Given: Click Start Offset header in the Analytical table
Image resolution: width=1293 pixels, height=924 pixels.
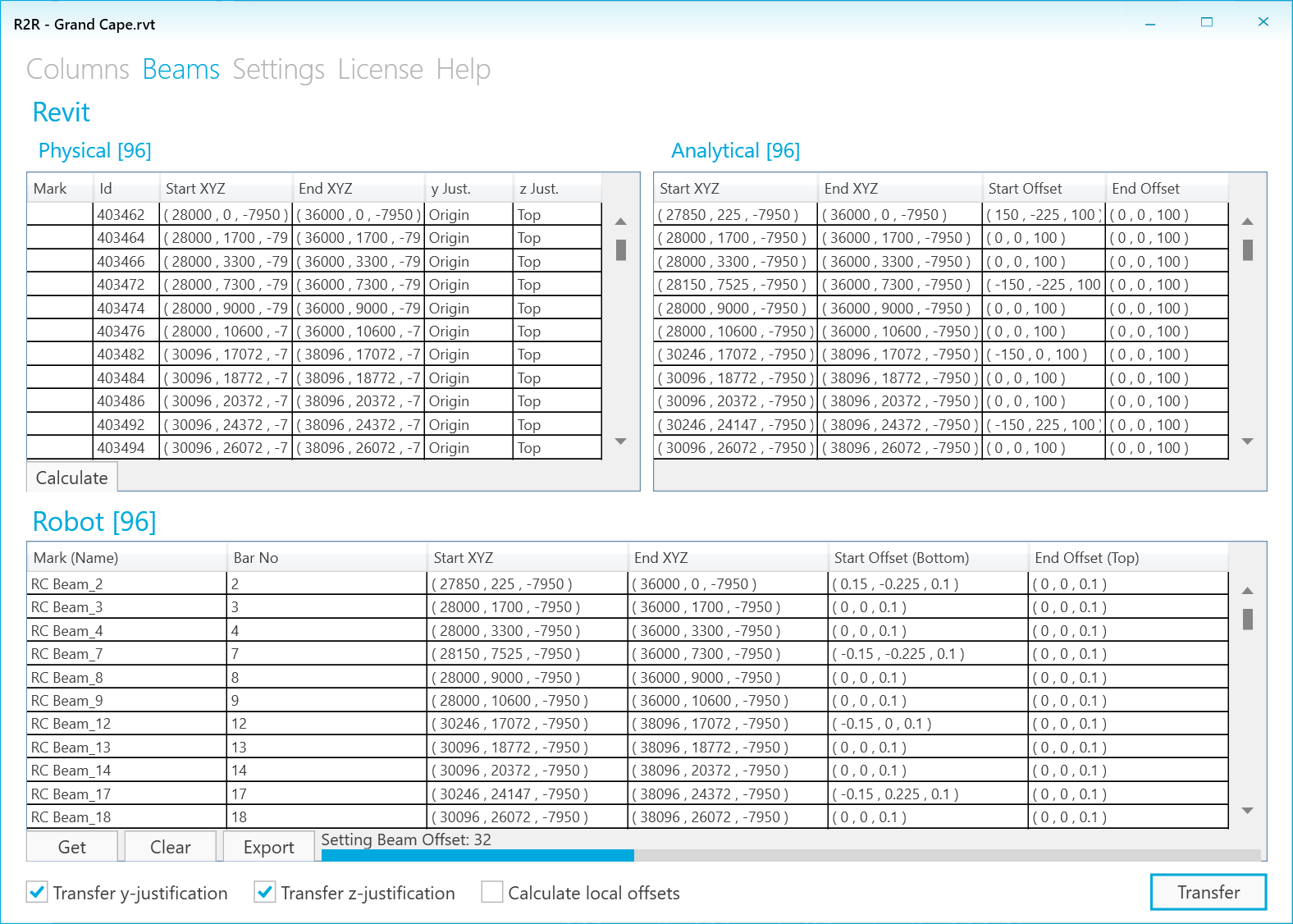Looking at the screenshot, I should [1044, 189].
